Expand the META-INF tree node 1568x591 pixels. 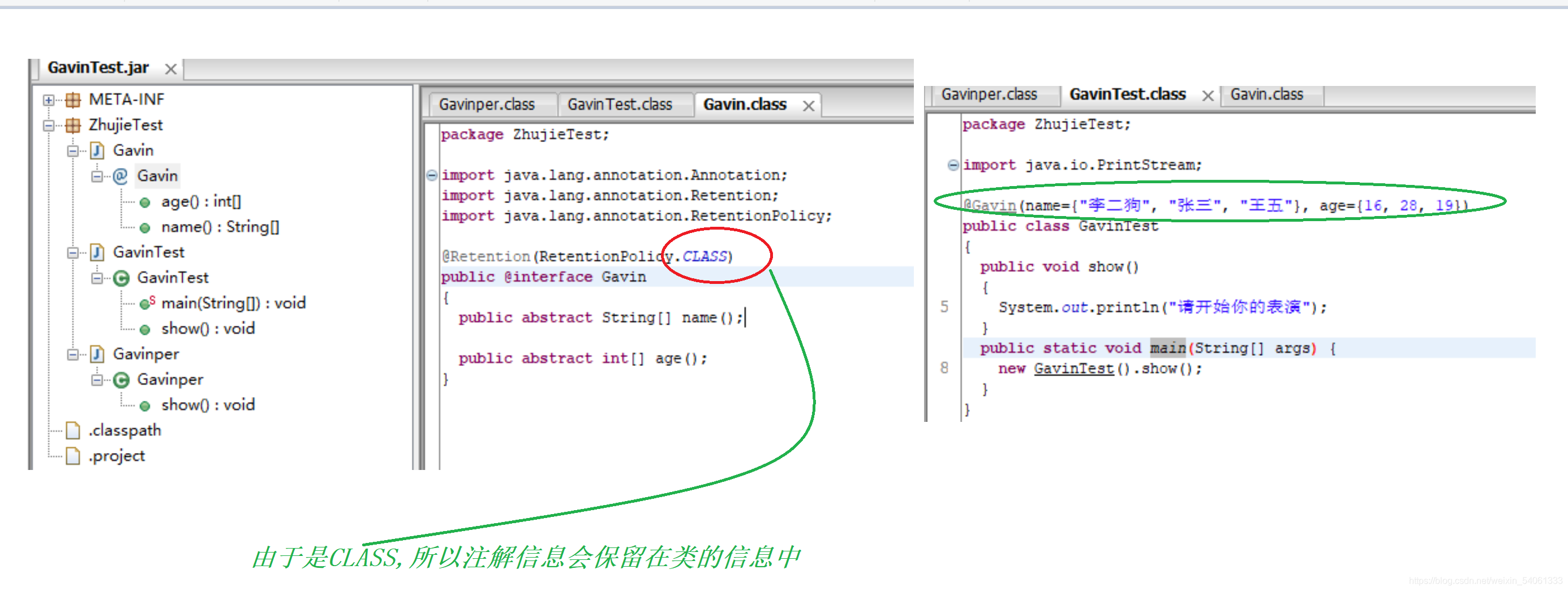49,100
